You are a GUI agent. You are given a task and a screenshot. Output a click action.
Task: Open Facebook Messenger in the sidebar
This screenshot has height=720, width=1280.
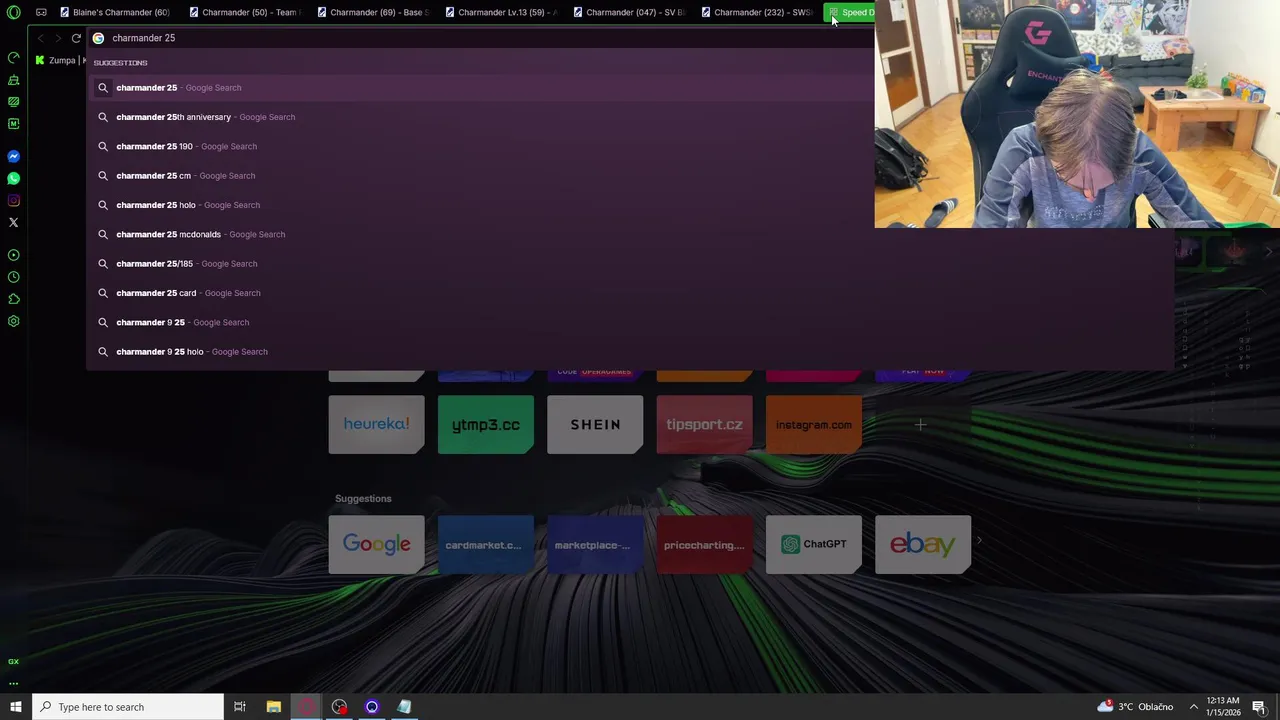point(13,156)
